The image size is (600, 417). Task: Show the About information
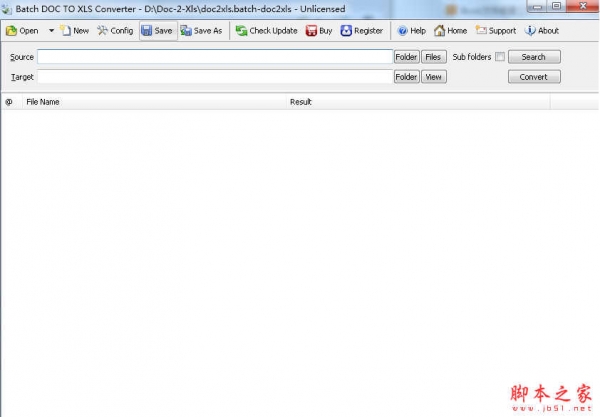(x=542, y=31)
